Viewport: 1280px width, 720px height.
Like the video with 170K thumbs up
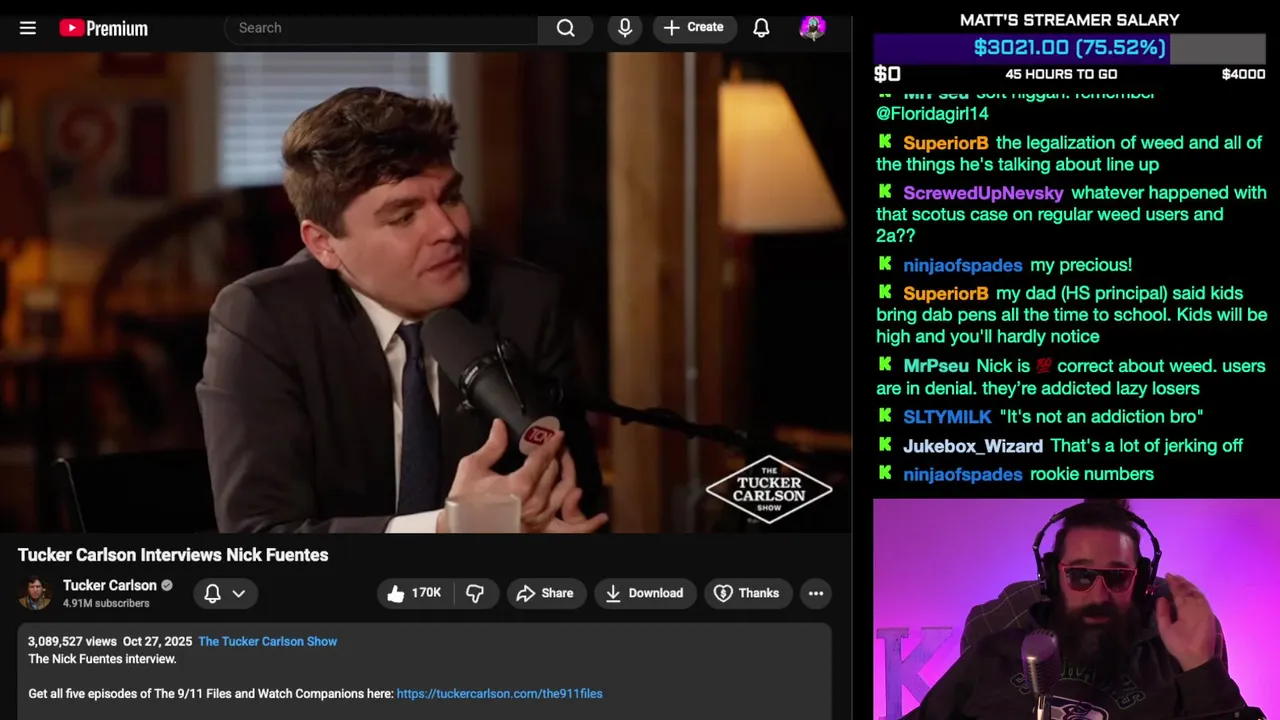point(414,593)
